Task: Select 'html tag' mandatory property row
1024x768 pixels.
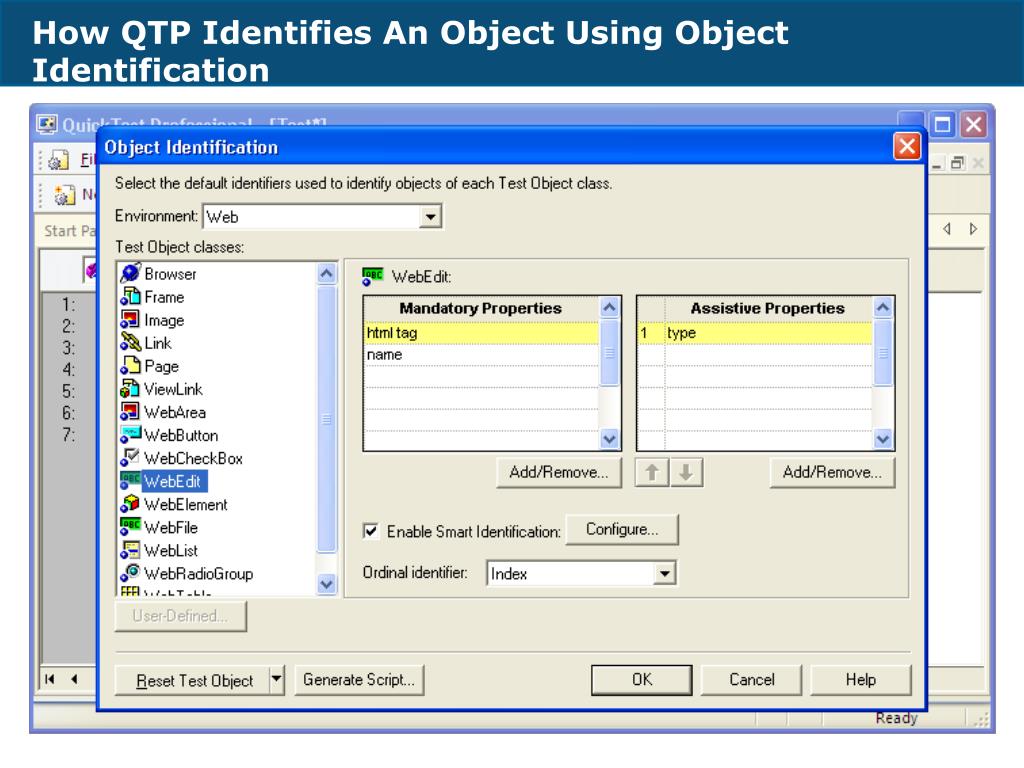Action: pos(481,333)
